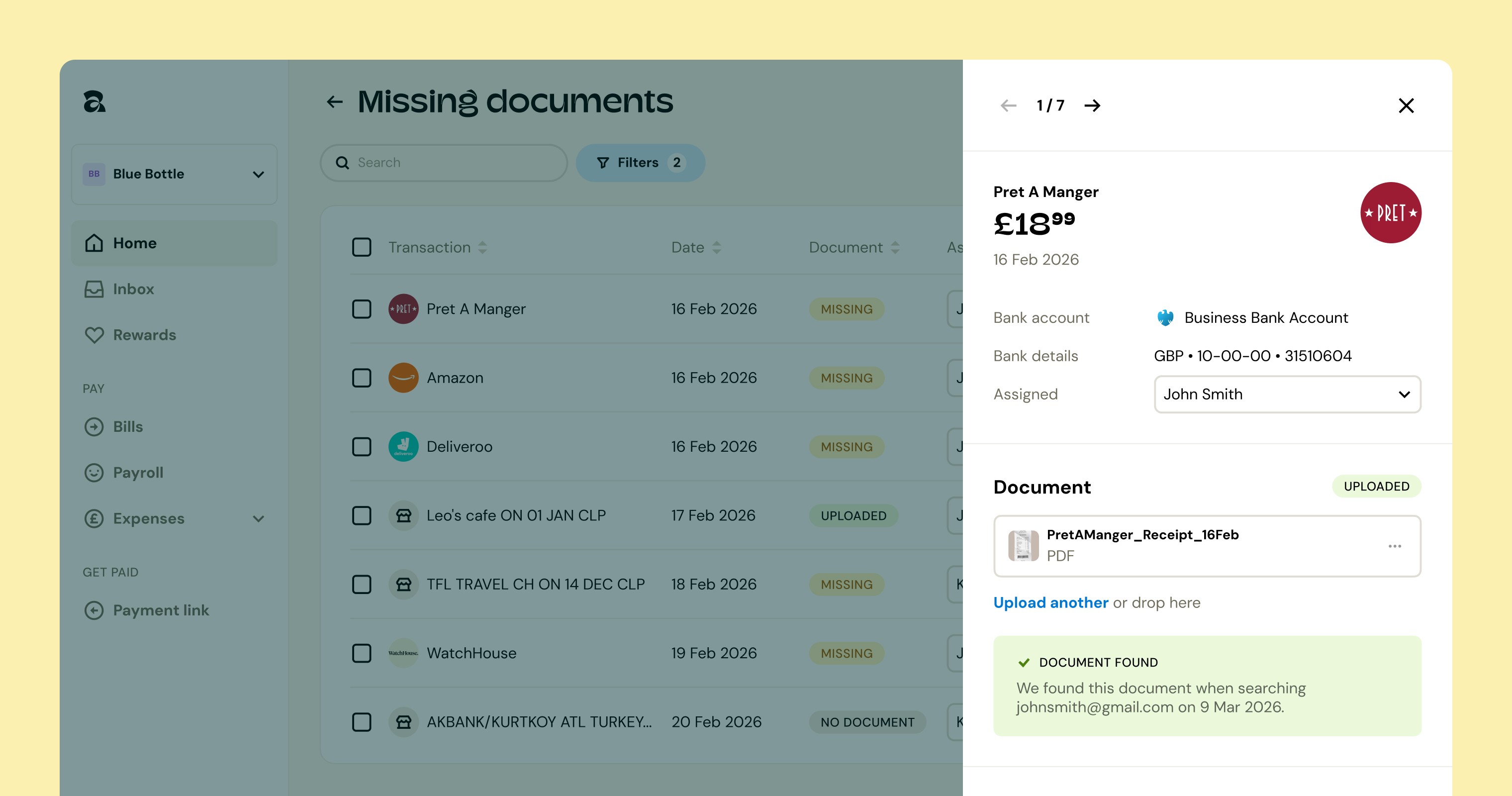Open receipt PDF thumbnail preview
Viewport: 1512px width, 796px height.
(1023, 545)
